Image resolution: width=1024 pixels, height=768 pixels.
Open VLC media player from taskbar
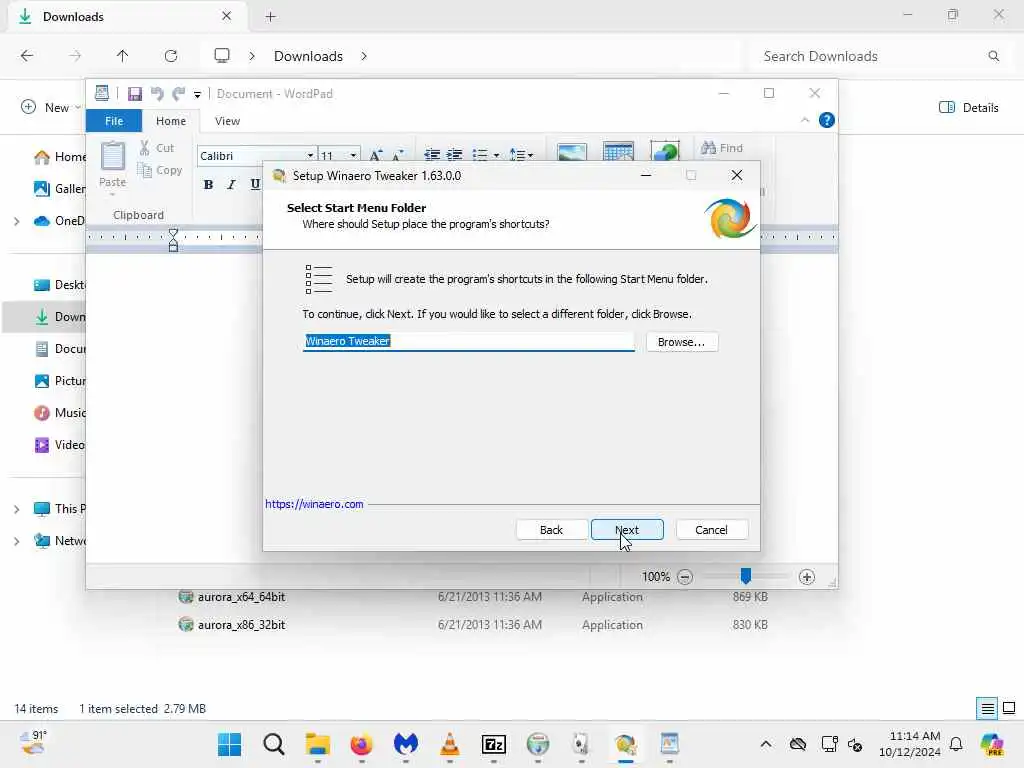click(x=449, y=744)
